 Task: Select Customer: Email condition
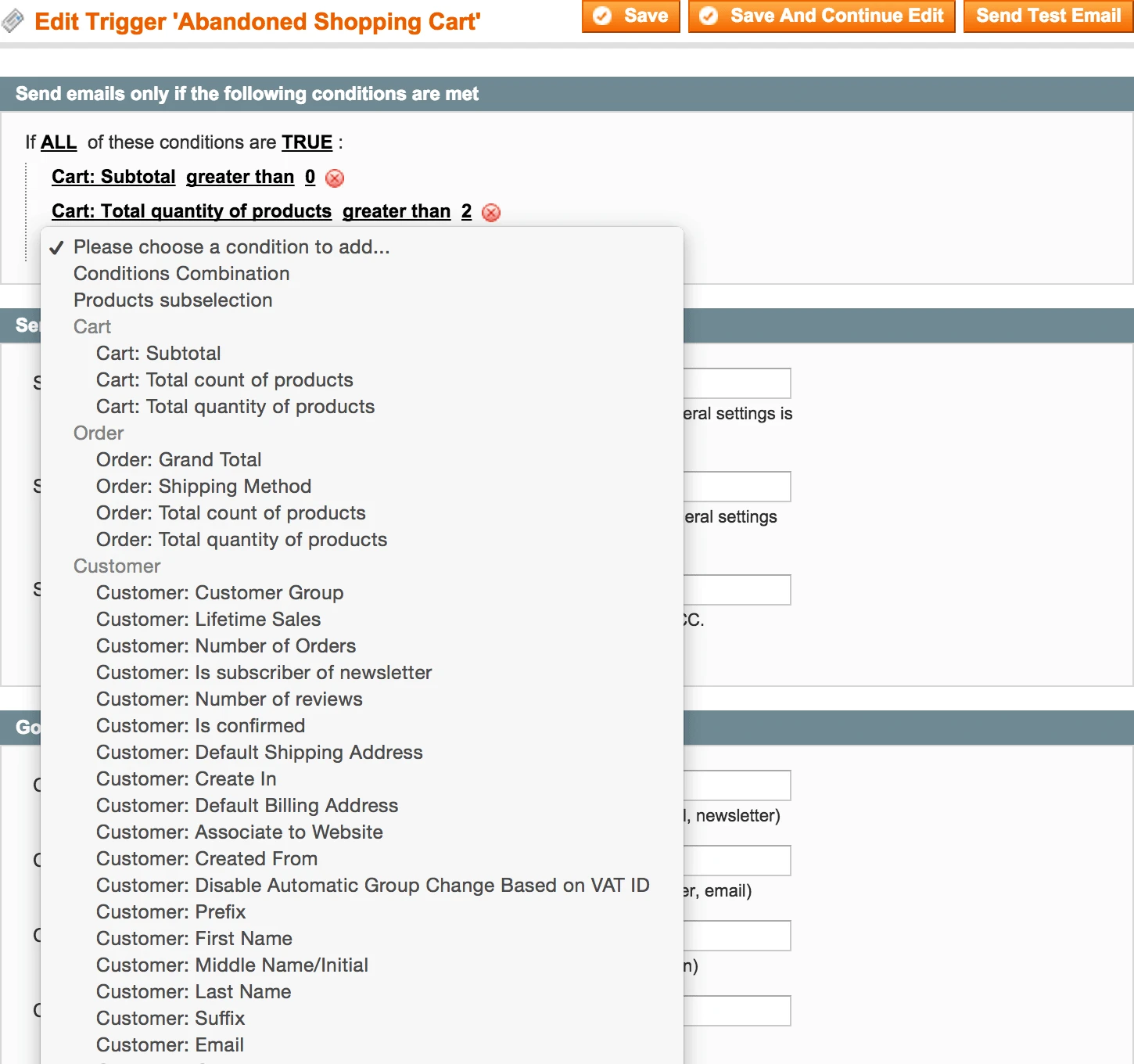point(170,1045)
